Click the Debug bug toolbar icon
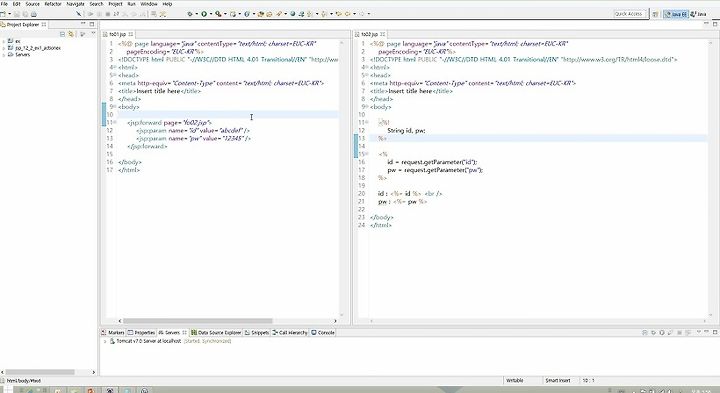Image resolution: width=720 pixels, height=393 pixels. coord(190,14)
